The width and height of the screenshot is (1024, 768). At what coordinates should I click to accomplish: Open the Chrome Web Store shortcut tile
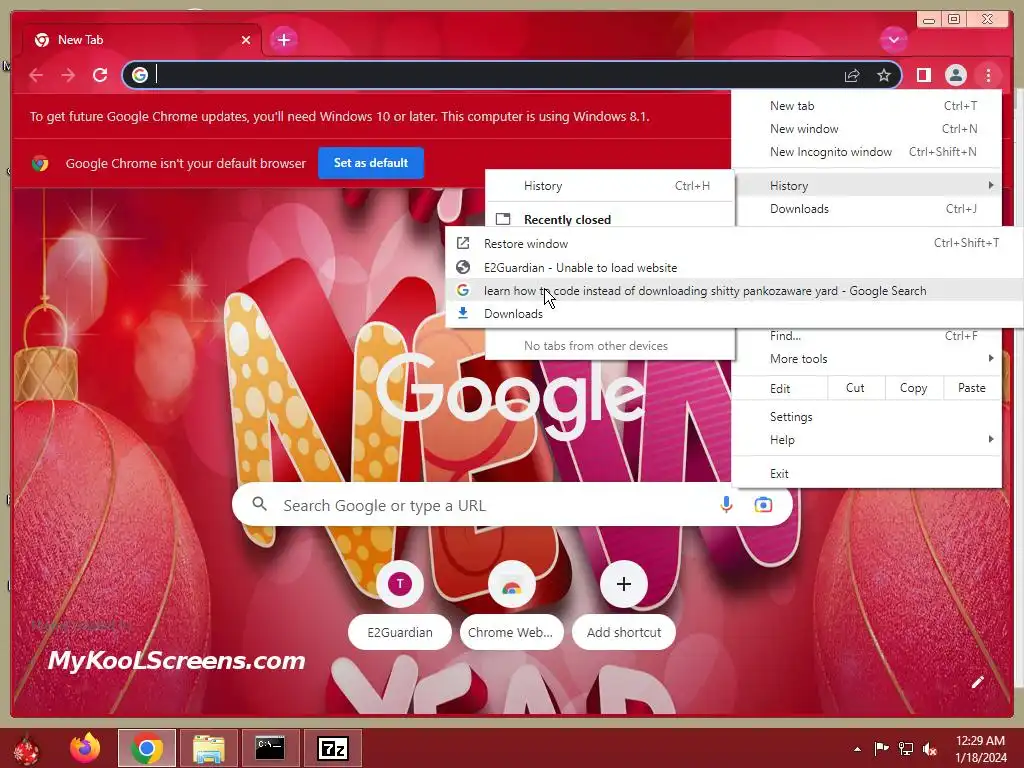(511, 605)
